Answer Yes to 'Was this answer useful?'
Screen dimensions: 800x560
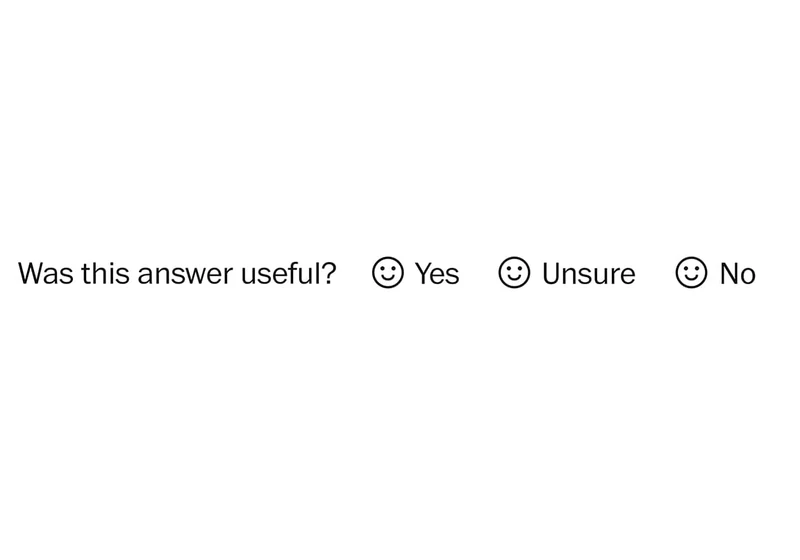point(437,274)
